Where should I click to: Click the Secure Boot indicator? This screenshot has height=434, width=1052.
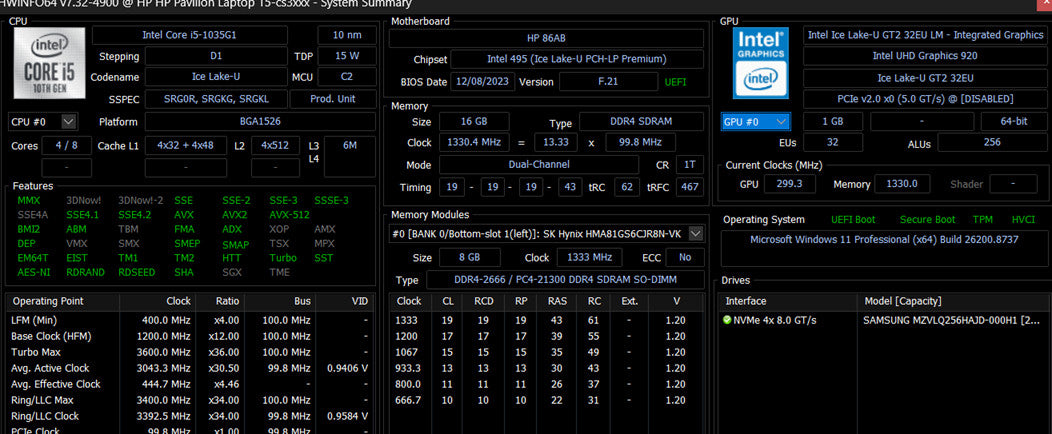tap(927, 220)
